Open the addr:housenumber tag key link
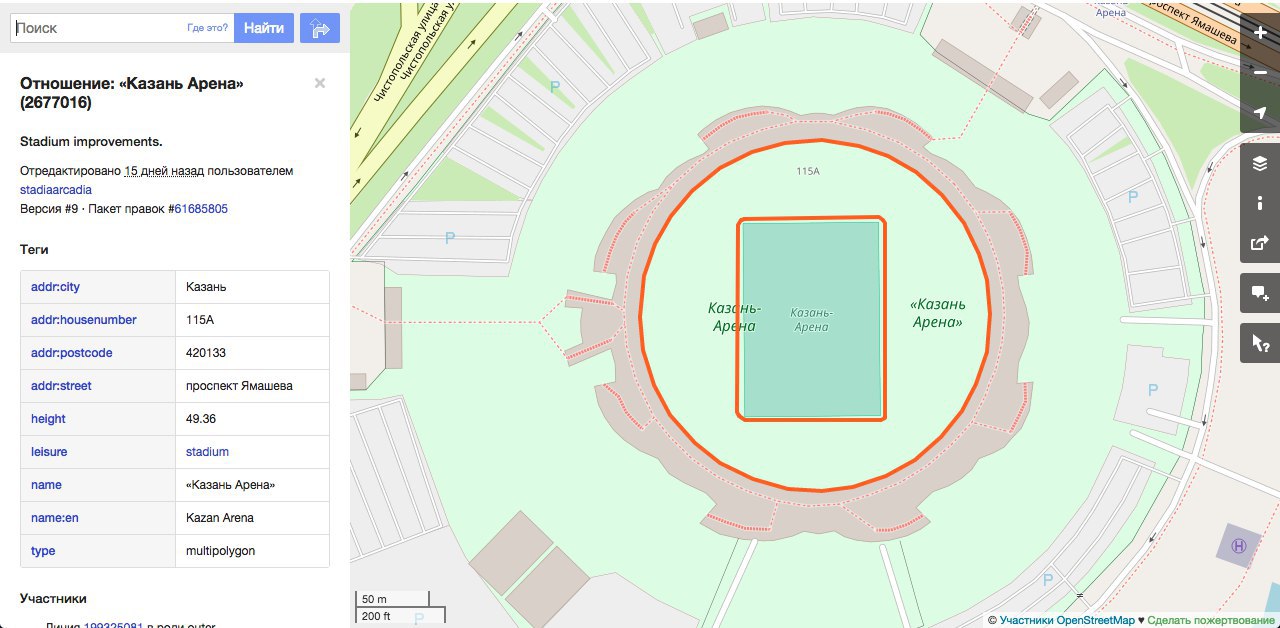Viewport: 1280px width, 628px height. (x=84, y=320)
